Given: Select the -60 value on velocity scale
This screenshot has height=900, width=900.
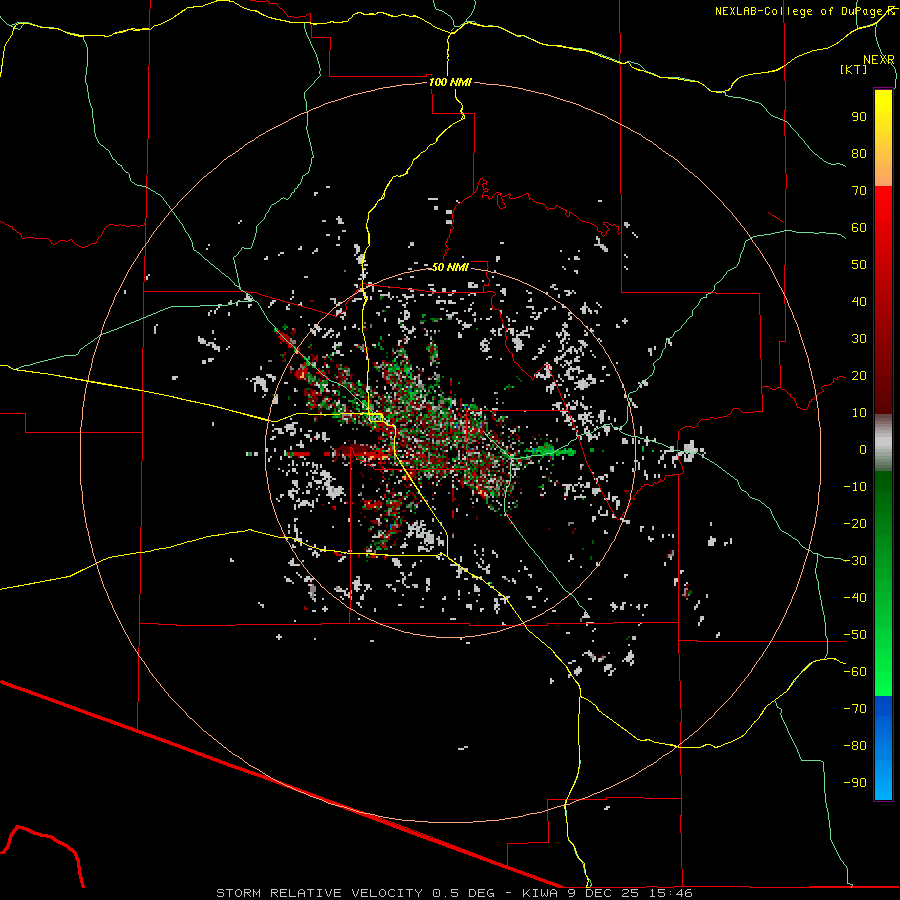Looking at the screenshot, I should point(855,672).
